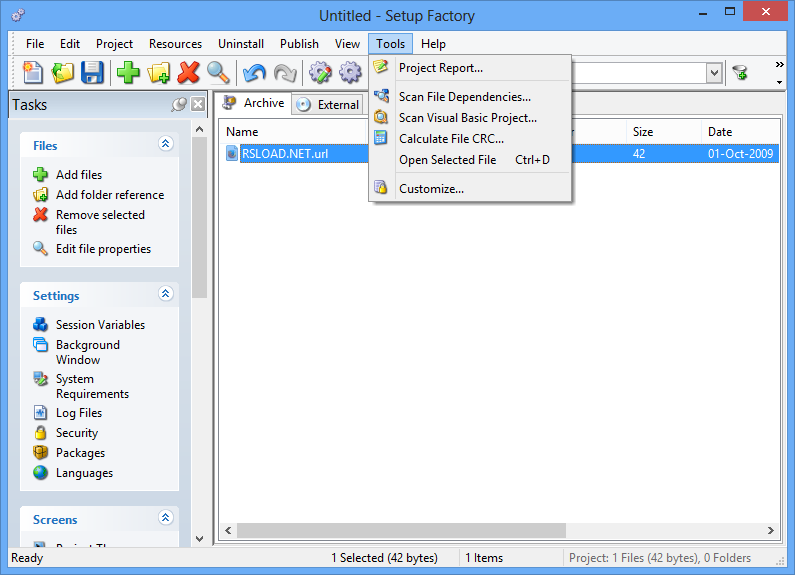The width and height of the screenshot is (795, 575).
Task: Click the plain gear Build toolbar icon
Action: [350, 73]
